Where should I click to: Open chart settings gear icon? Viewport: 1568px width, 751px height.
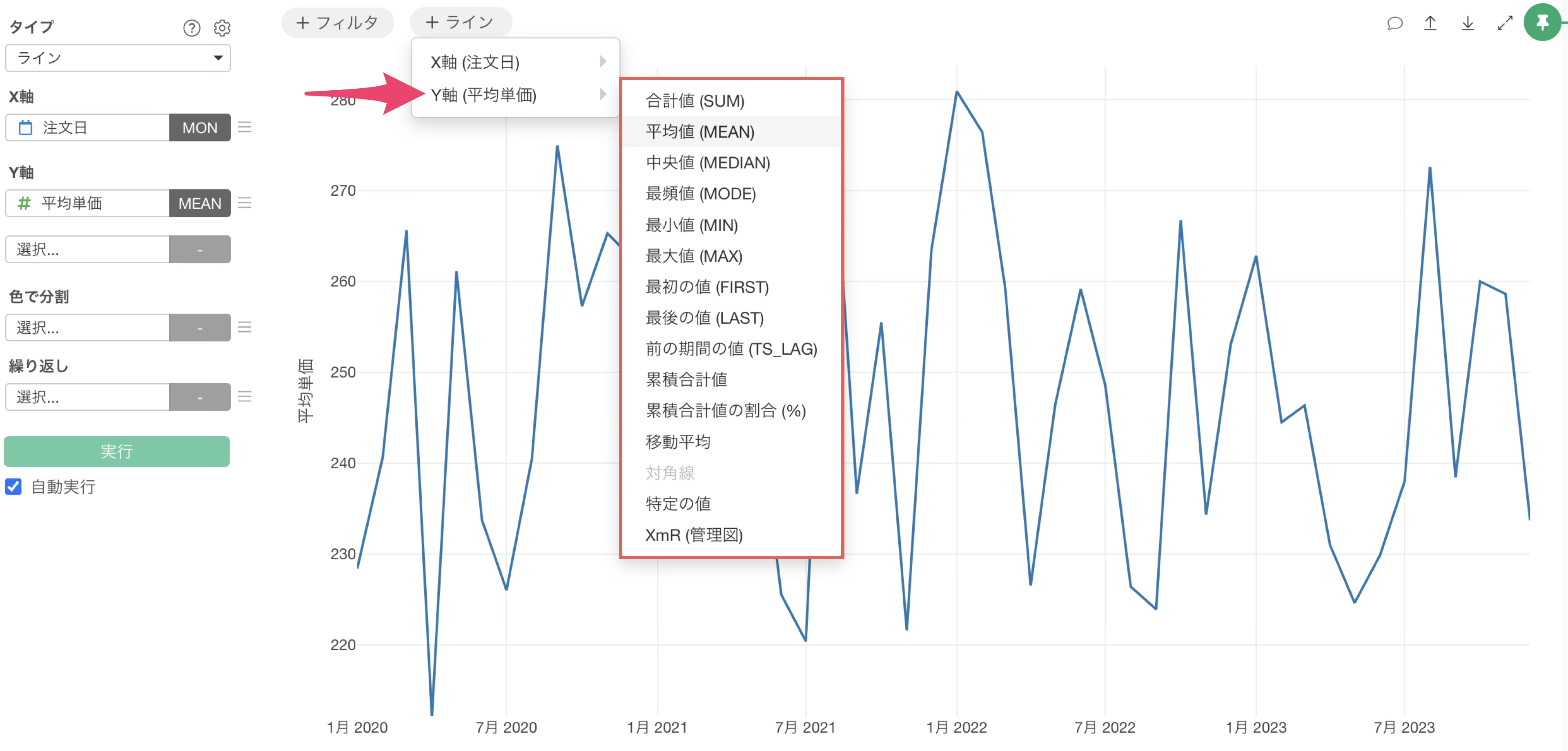[222, 28]
